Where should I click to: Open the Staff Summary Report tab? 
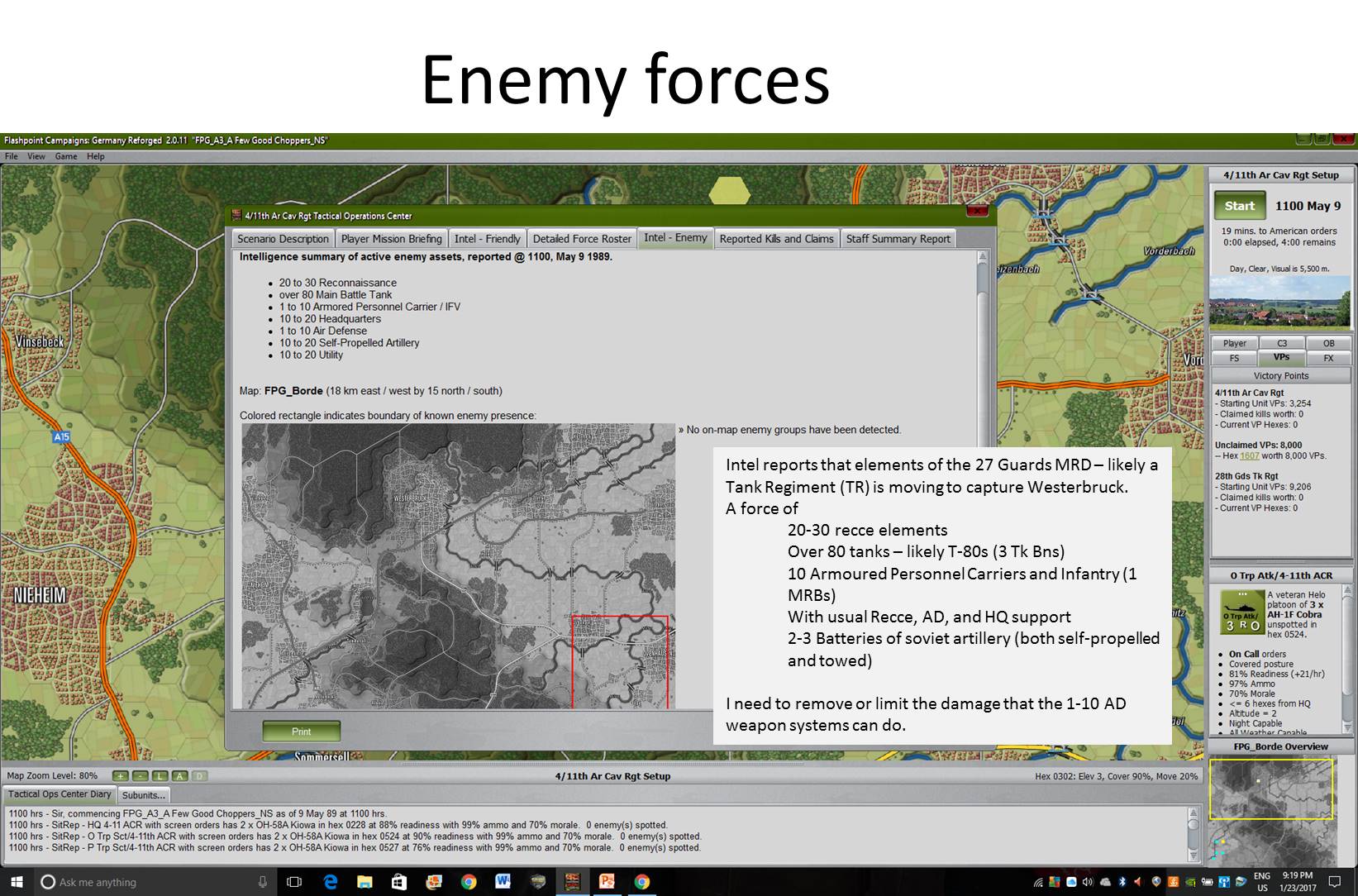click(898, 239)
